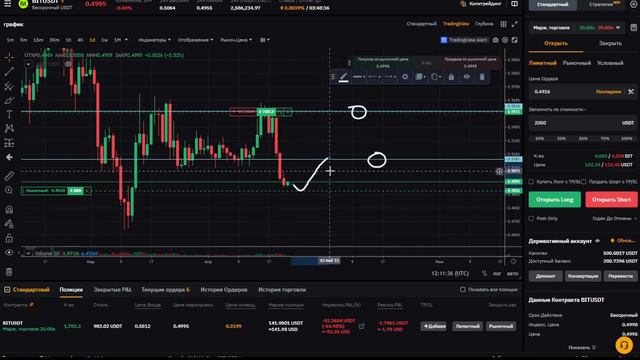Open the Рыноч.Цена dropdown
Screen dimensions: 640x360
click(x=236, y=40)
